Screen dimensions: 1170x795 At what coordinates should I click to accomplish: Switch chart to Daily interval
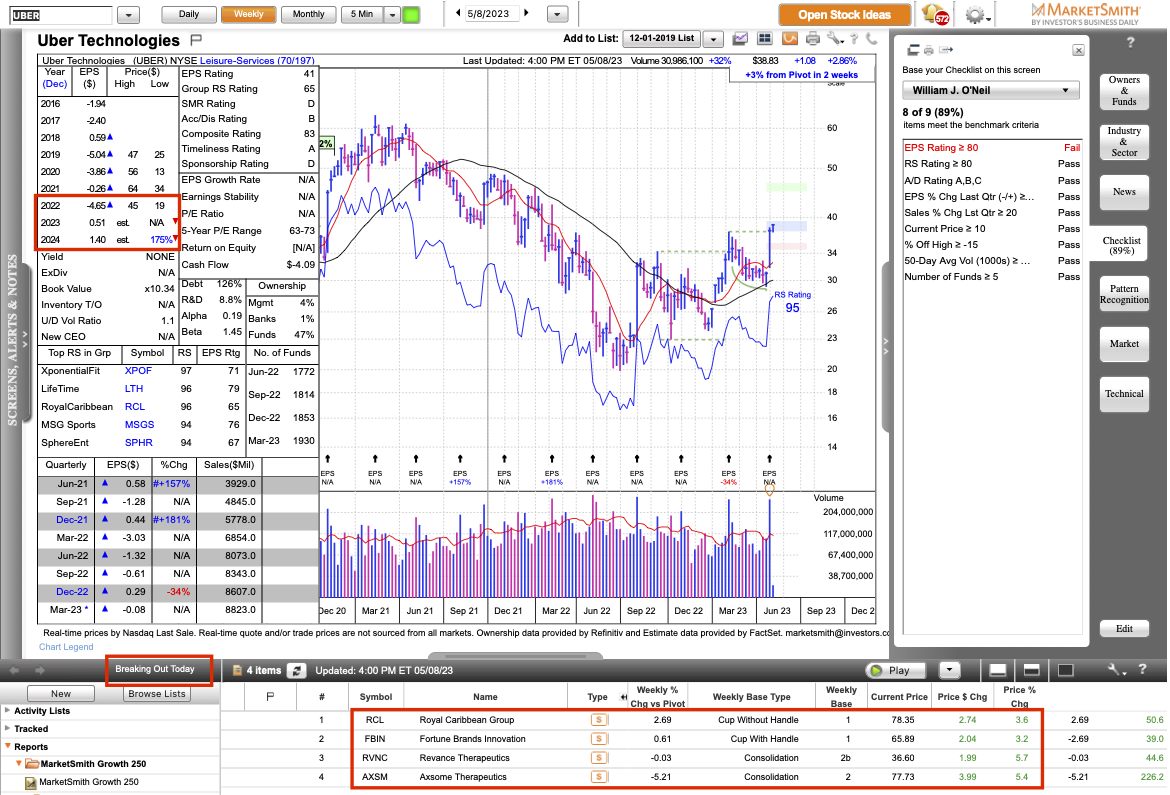[189, 14]
